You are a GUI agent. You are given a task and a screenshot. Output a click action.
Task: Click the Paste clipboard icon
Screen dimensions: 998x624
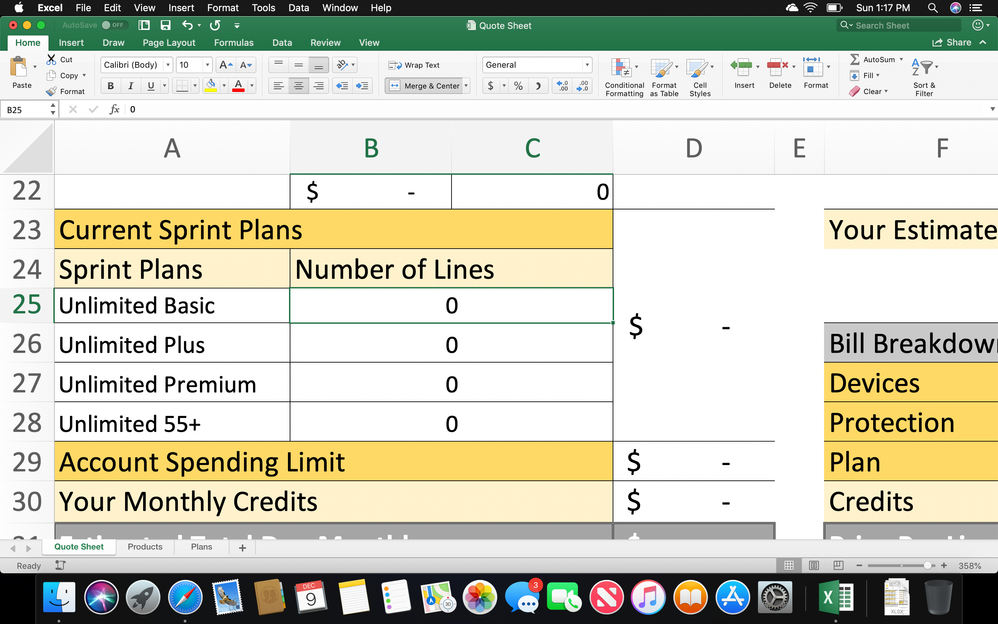pos(19,67)
